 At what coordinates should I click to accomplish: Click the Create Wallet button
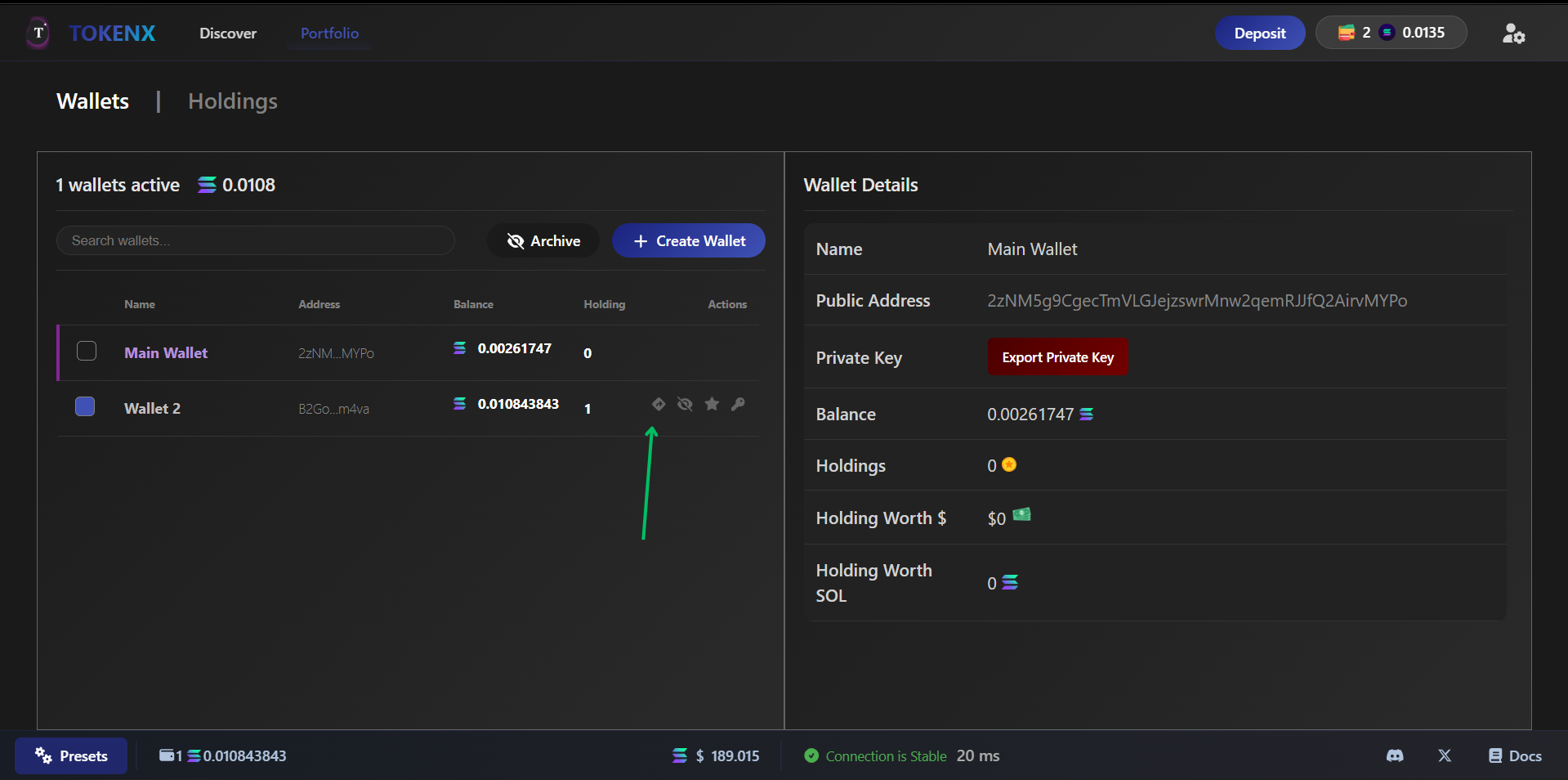689,240
